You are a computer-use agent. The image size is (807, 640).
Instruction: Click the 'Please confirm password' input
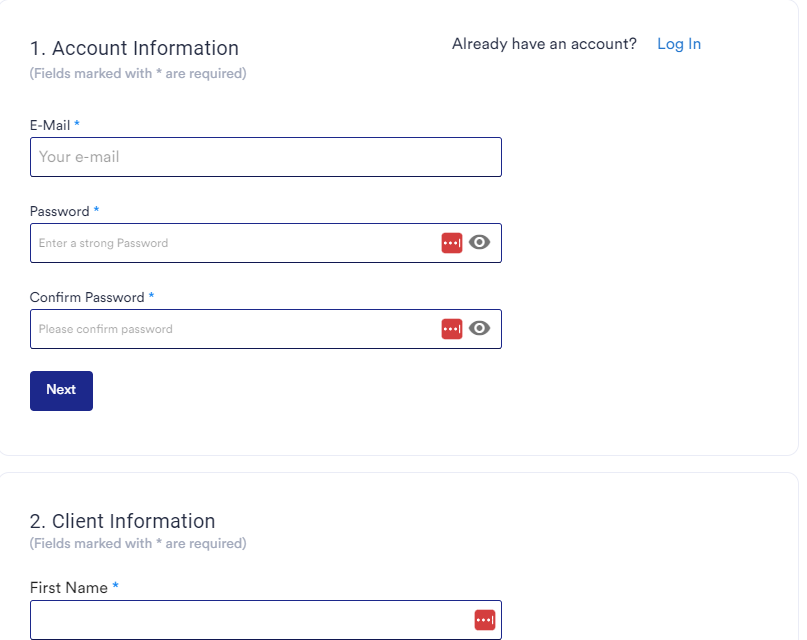(266, 329)
